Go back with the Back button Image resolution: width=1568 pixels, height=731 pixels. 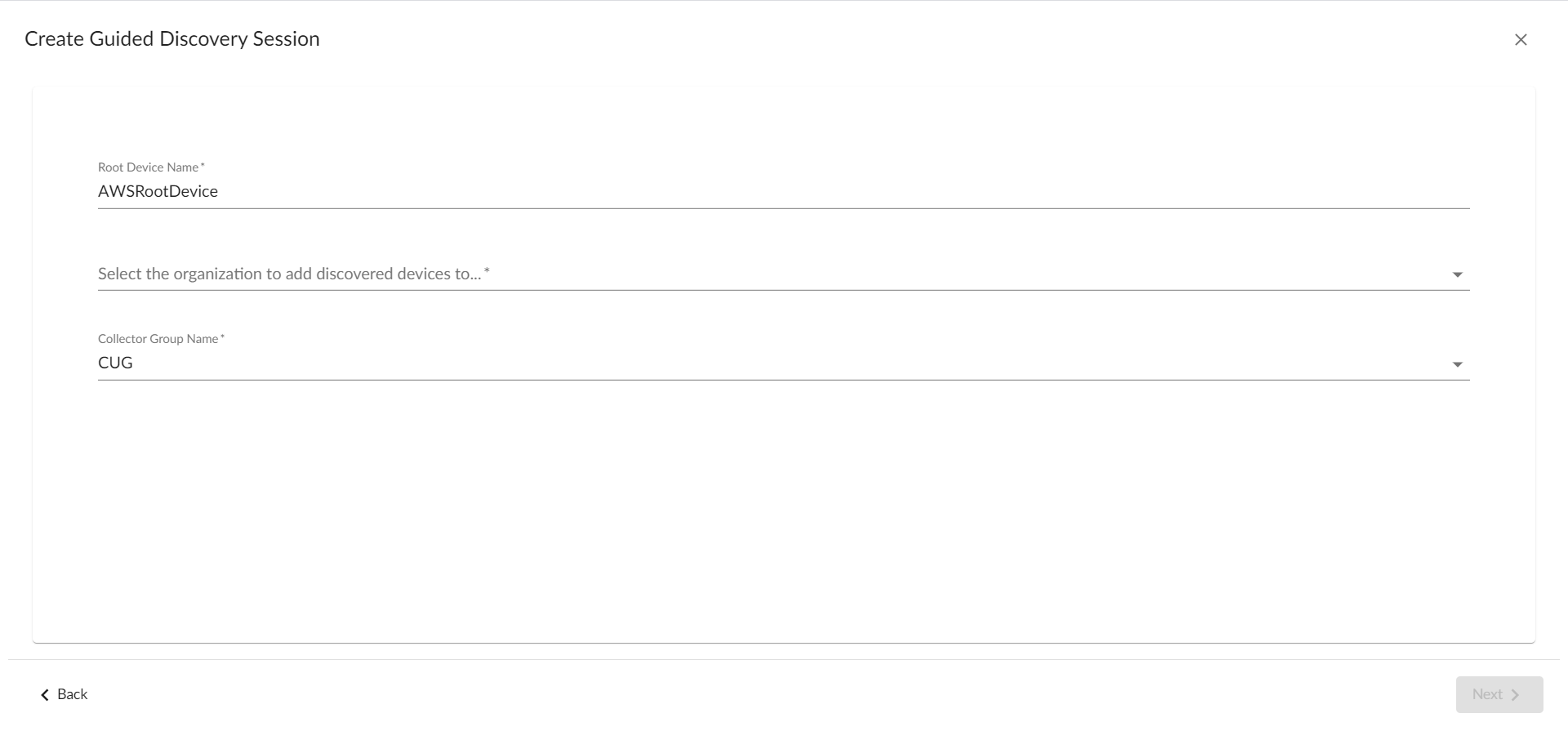pos(65,694)
